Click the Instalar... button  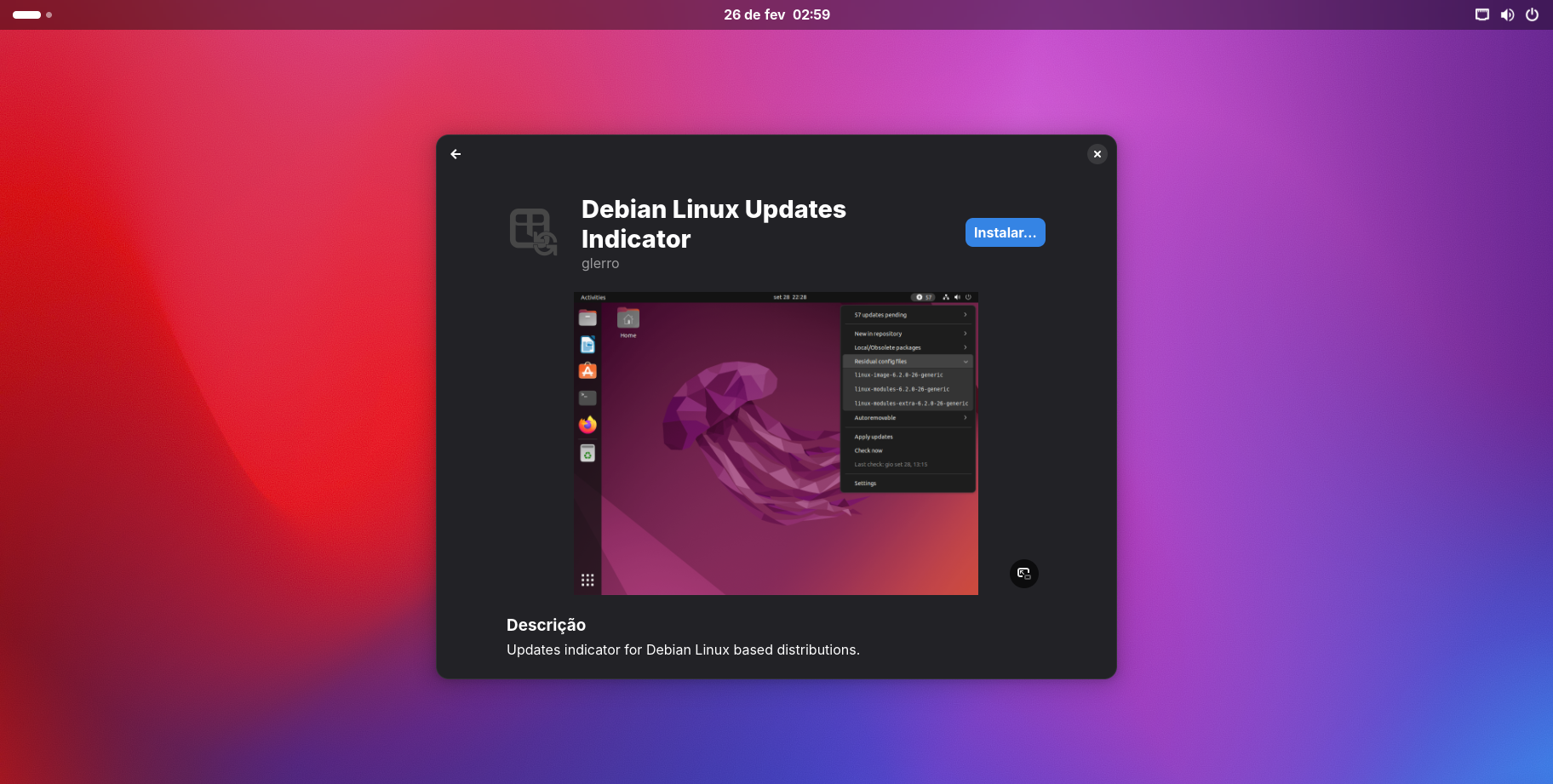1005,232
